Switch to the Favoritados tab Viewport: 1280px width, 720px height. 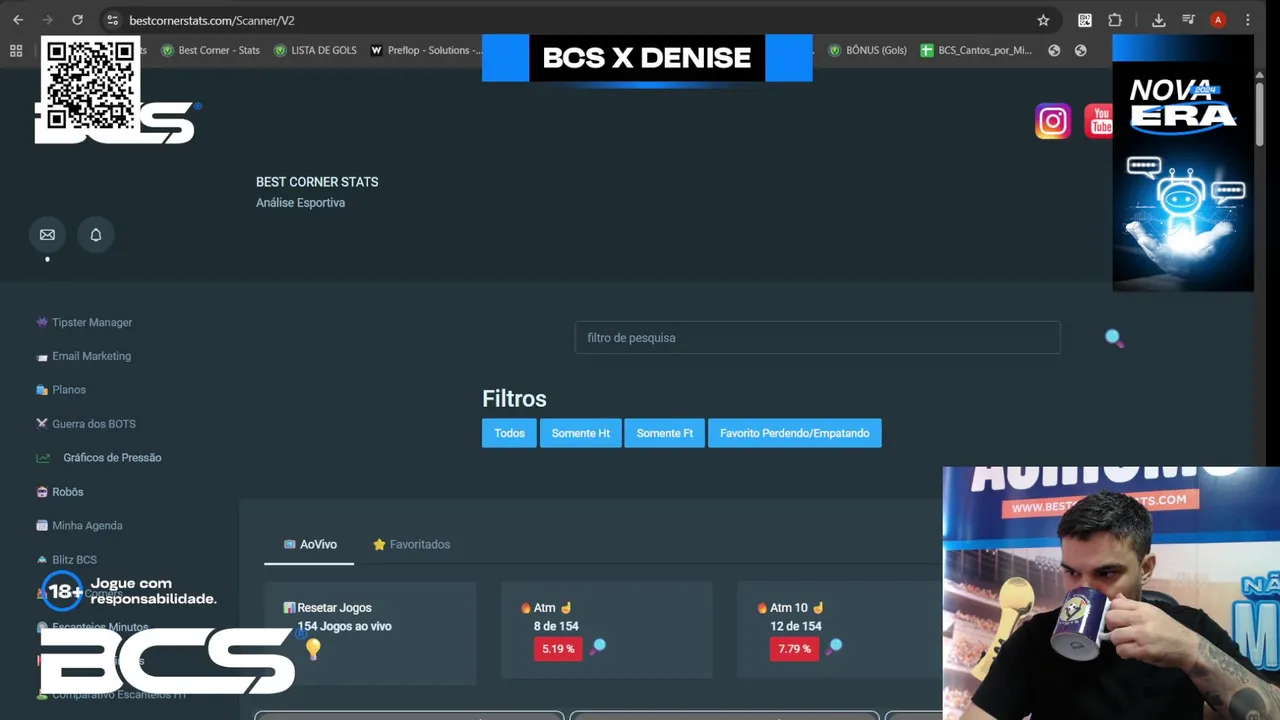(411, 544)
